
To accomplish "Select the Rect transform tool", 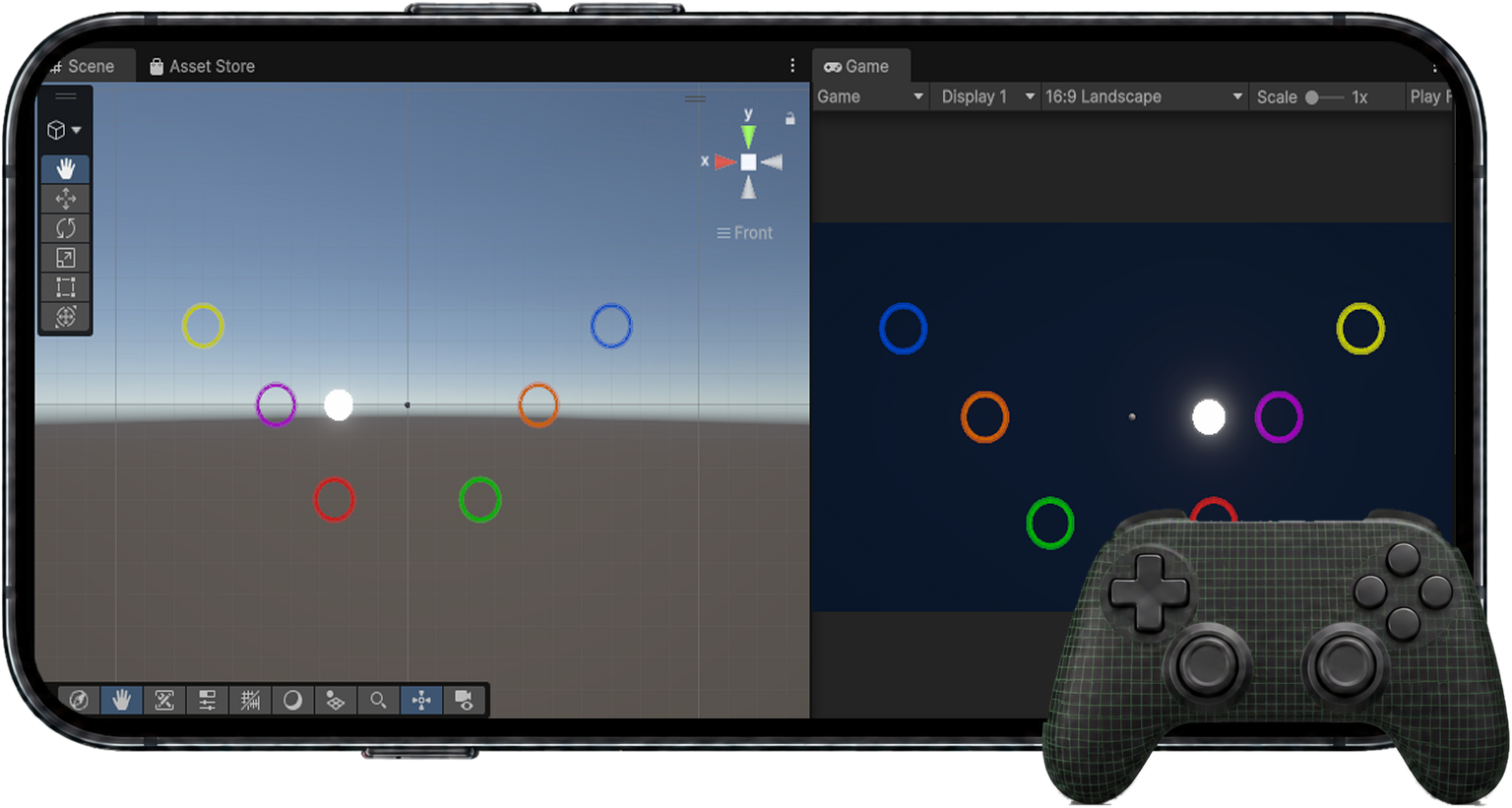I will [x=66, y=287].
